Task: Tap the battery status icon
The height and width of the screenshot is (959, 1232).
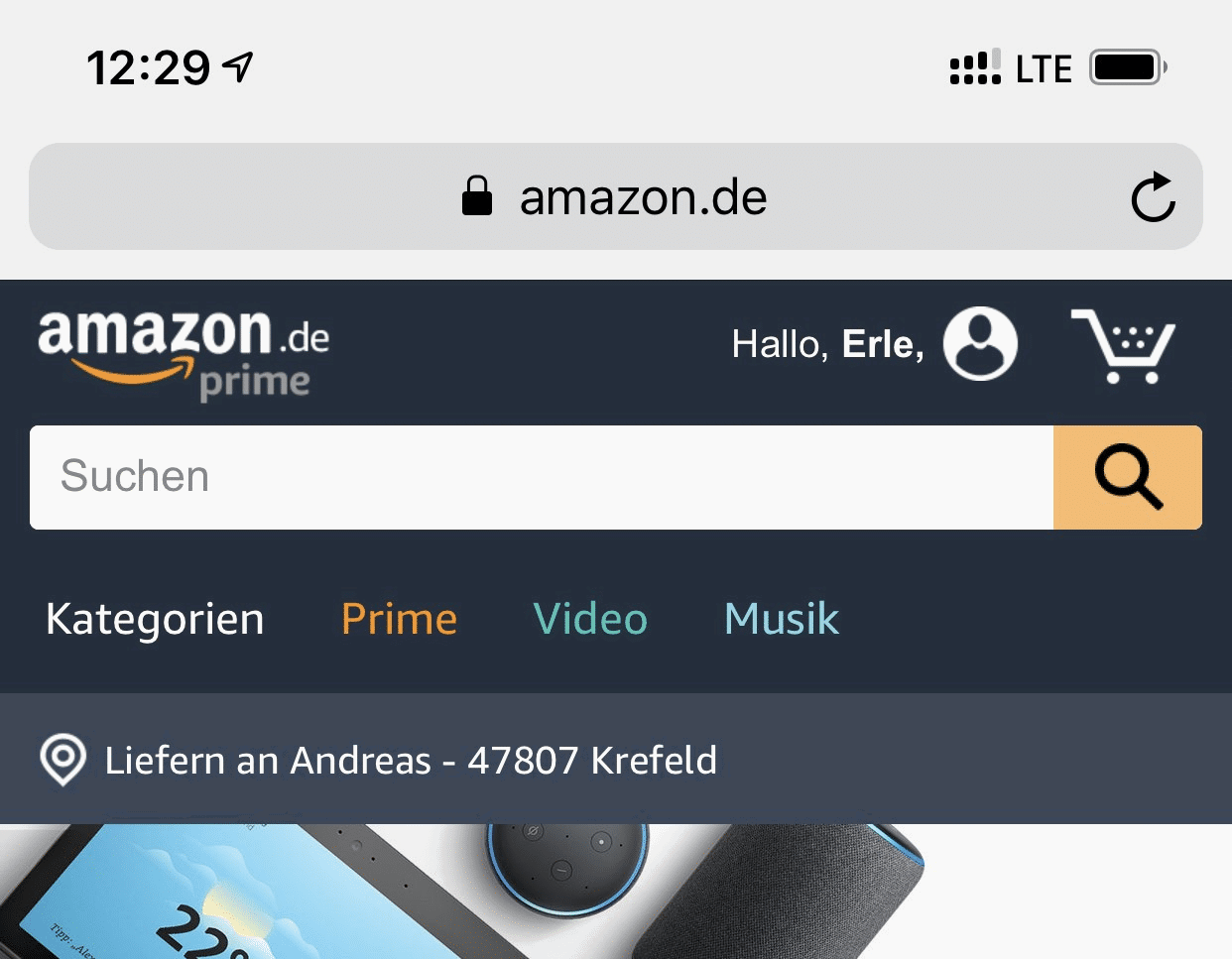Action: [x=1129, y=67]
